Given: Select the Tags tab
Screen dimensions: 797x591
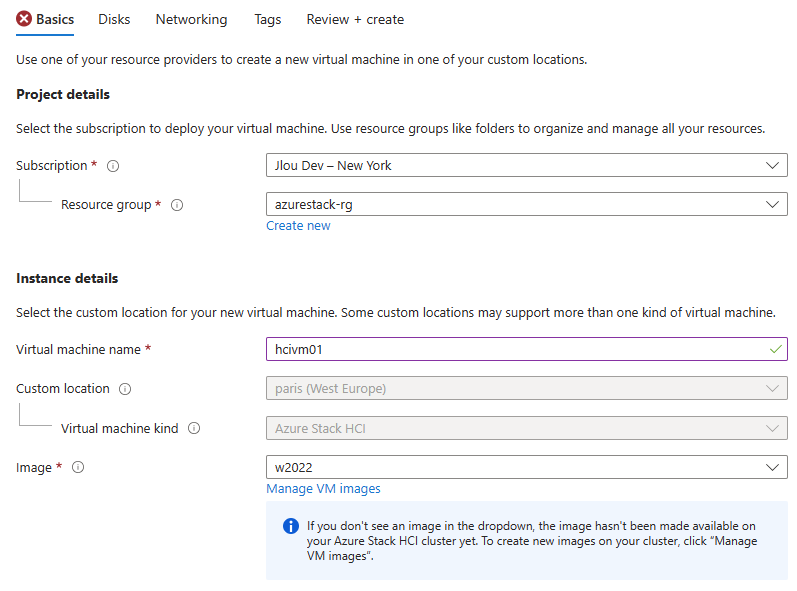Looking at the screenshot, I should 268,19.
